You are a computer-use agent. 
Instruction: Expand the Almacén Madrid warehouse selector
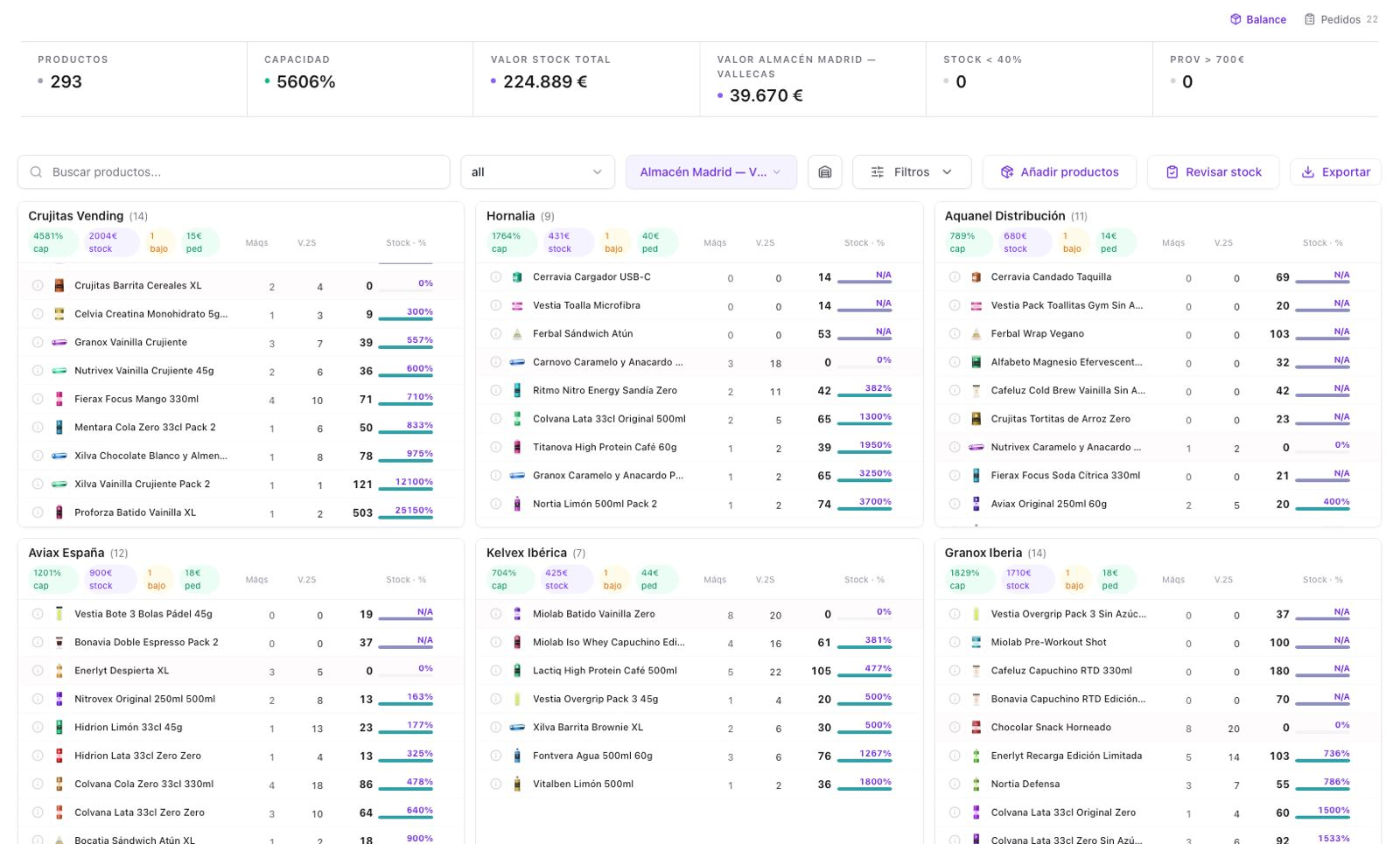point(710,172)
